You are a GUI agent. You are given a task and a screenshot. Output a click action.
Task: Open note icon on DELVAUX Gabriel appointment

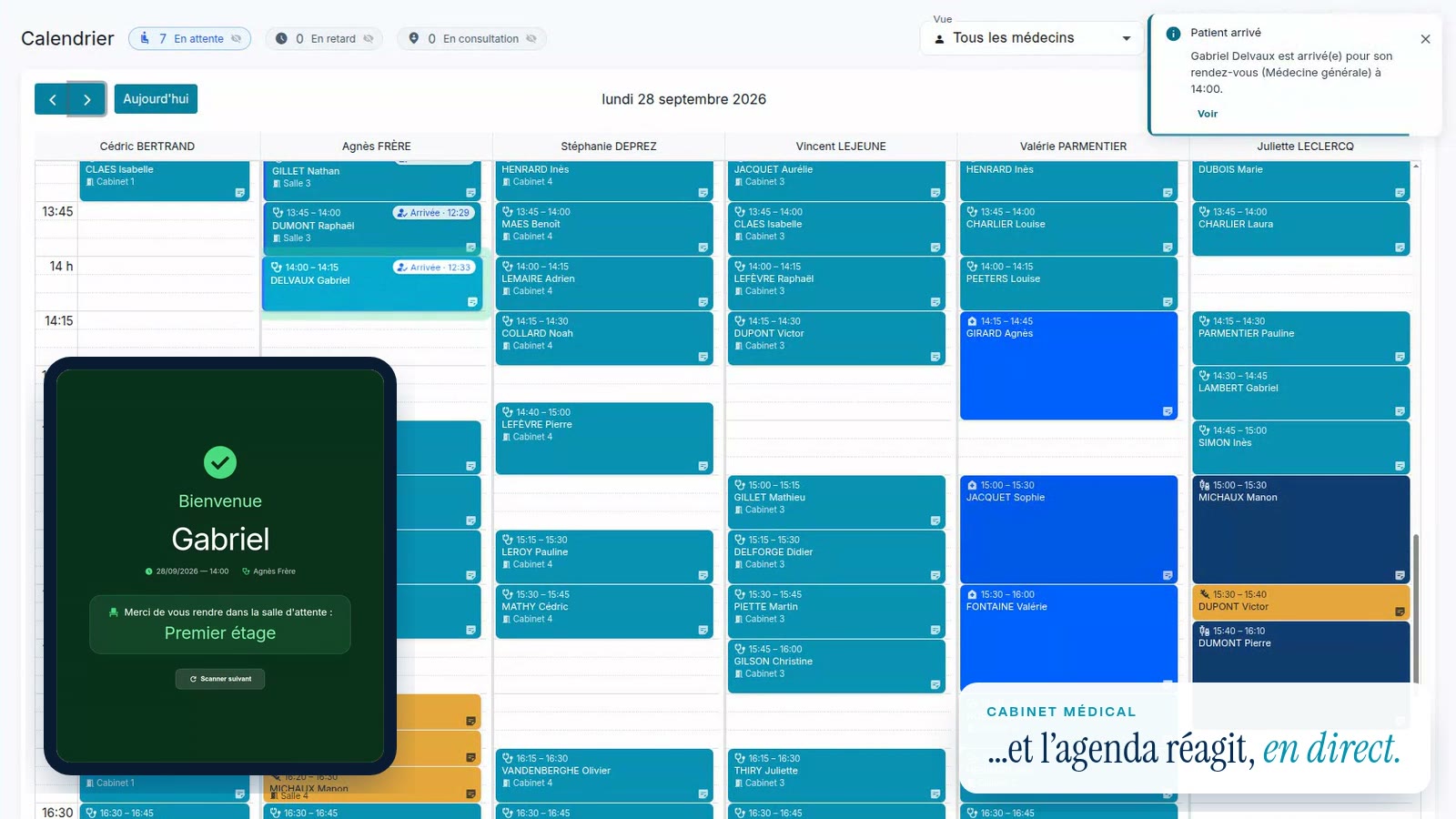pyautogui.click(x=472, y=302)
